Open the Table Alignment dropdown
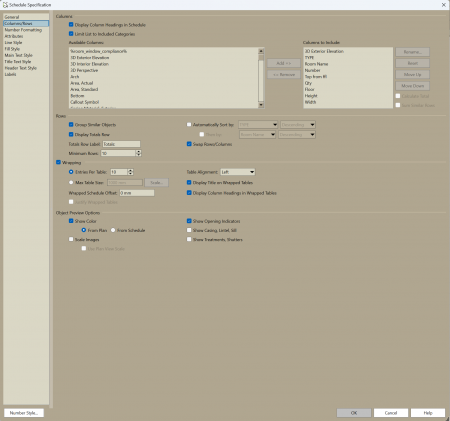Viewport: 450px width, 421px height. tap(238, 172)
